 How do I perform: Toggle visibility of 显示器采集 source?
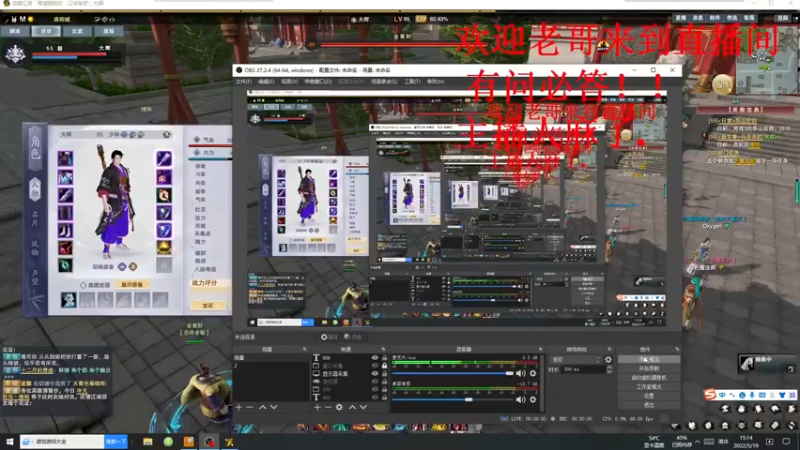[x=375, y=373]
